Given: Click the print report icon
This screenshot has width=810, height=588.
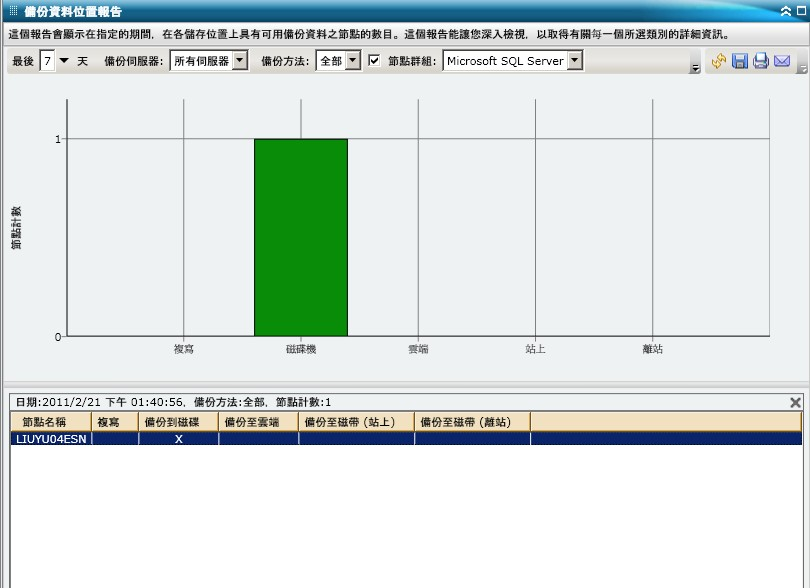Looking at the screenshot, I should [760, 61].
